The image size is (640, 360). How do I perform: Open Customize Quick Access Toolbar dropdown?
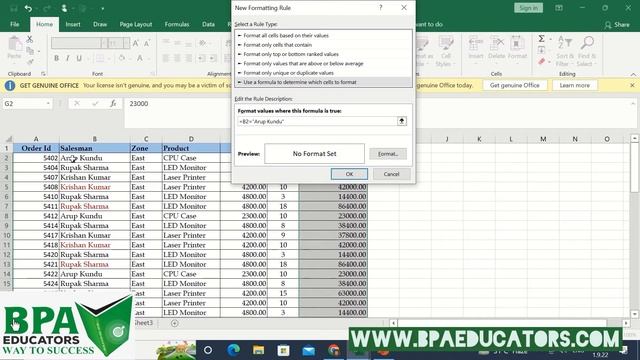[103, 8]
